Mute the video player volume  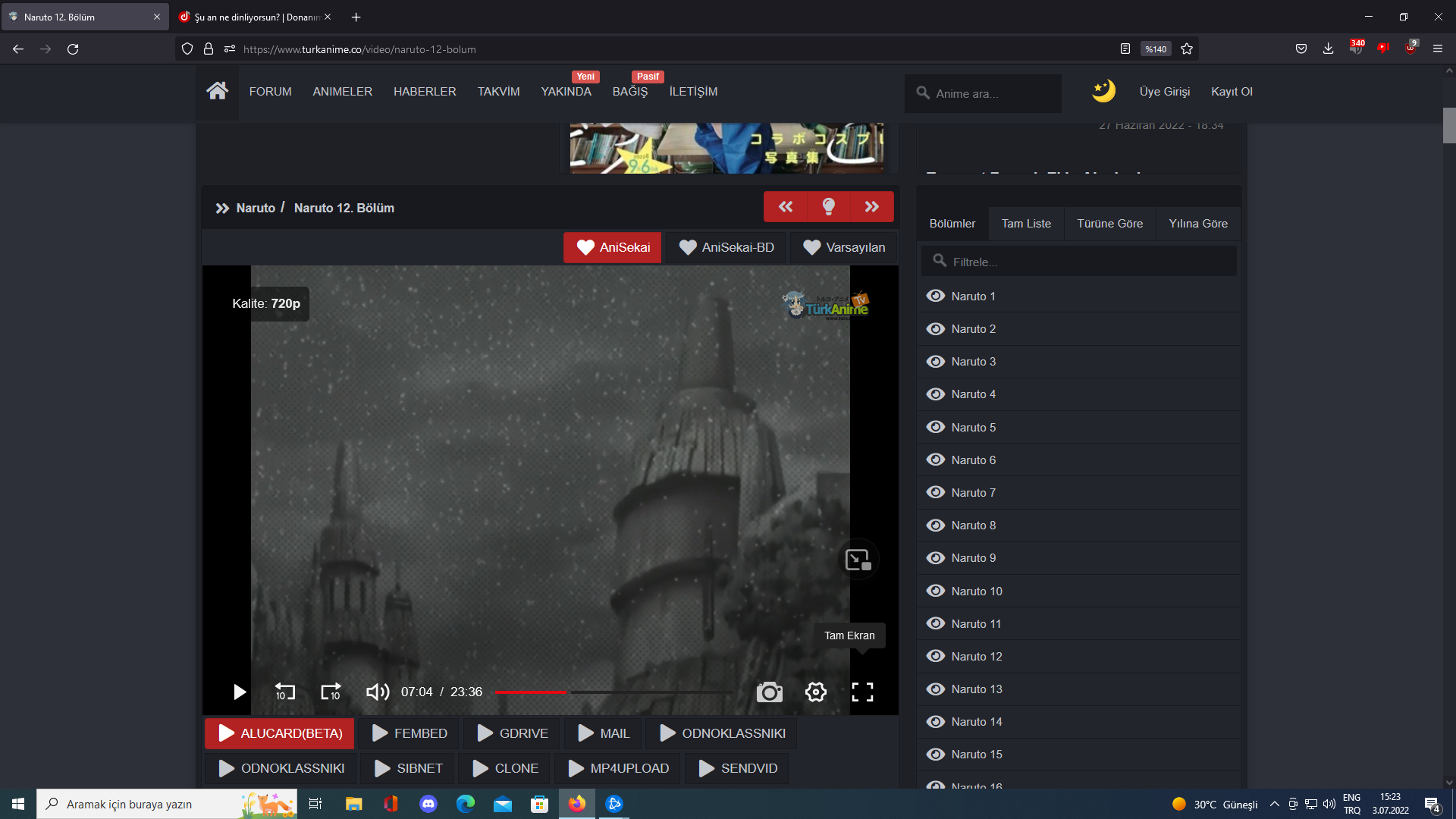(x=377, y=692)
